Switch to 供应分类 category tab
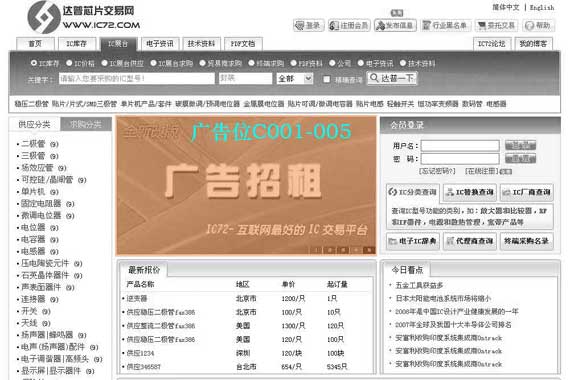The width and height of the screenshot is (570, 380). tap(35, 124)
